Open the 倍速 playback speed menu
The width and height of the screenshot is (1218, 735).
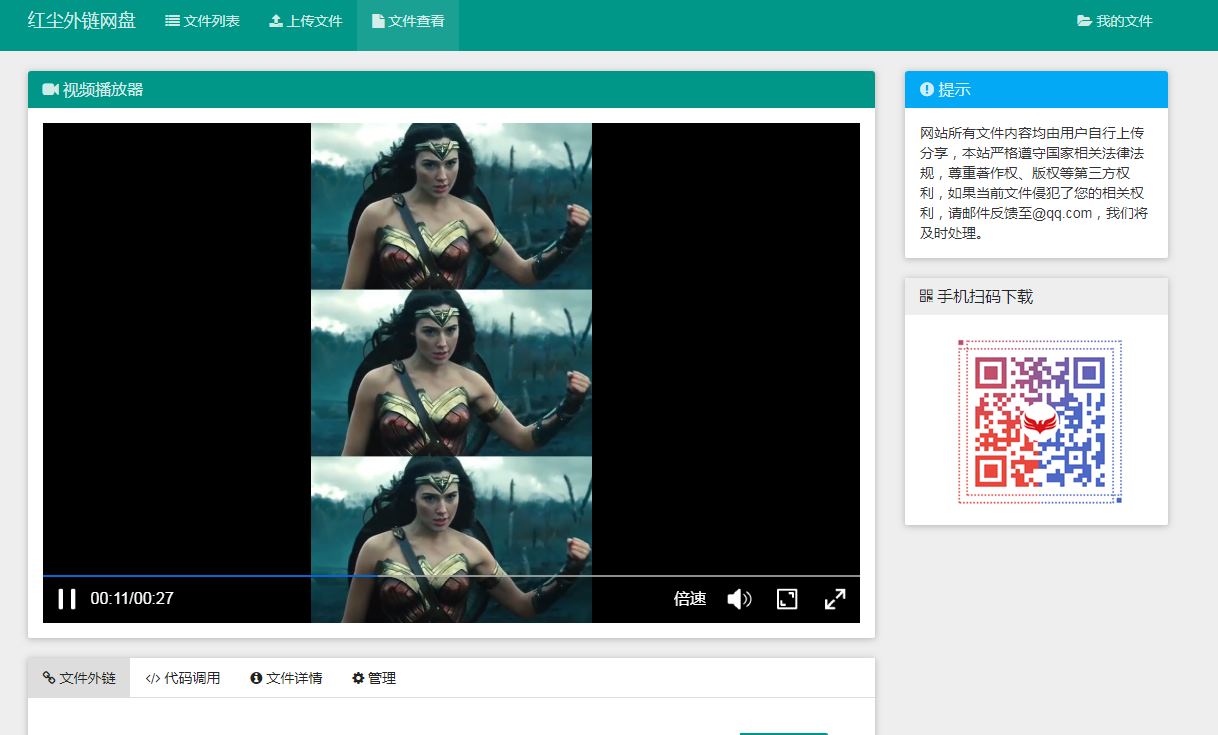690,599
